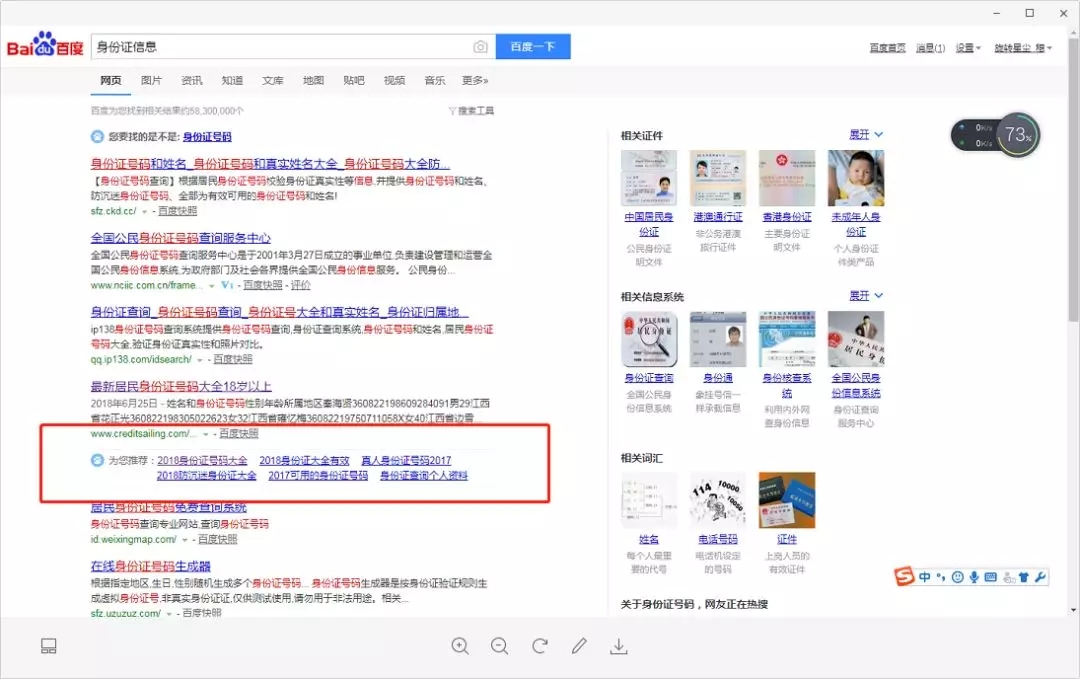Activate image search via camera icon in search box
The width and height of the screenshot is (1080, 679).
tap(480, 46)
